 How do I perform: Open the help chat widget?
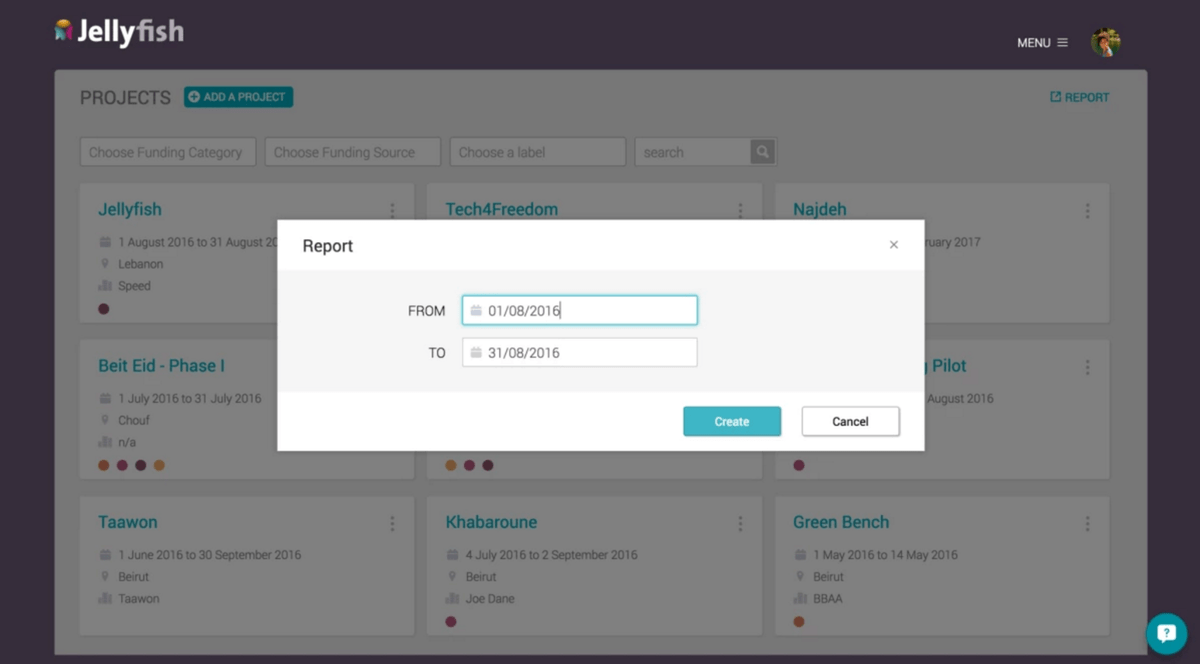[1166, 633]
